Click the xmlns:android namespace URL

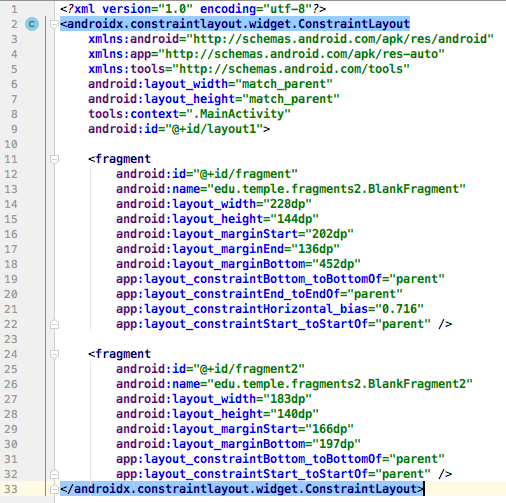click(340, 39)
